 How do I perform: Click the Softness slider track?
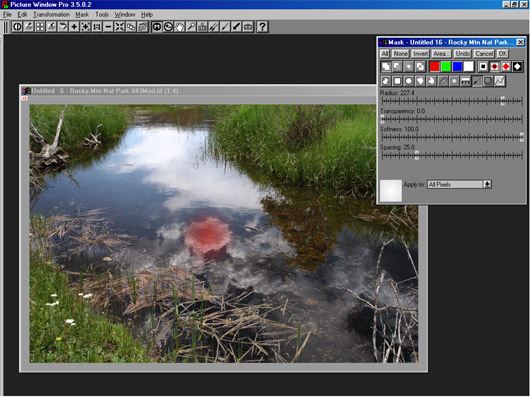pyautogui.click(x=452, y=137)
